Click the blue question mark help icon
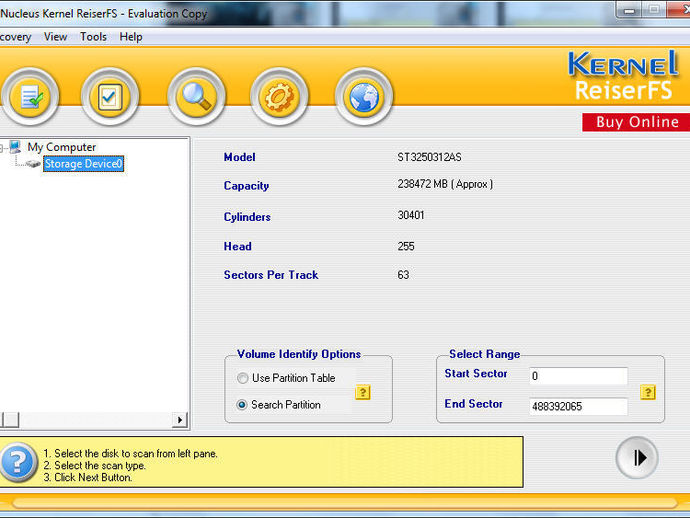690x518 pixels. pos(18,462)
